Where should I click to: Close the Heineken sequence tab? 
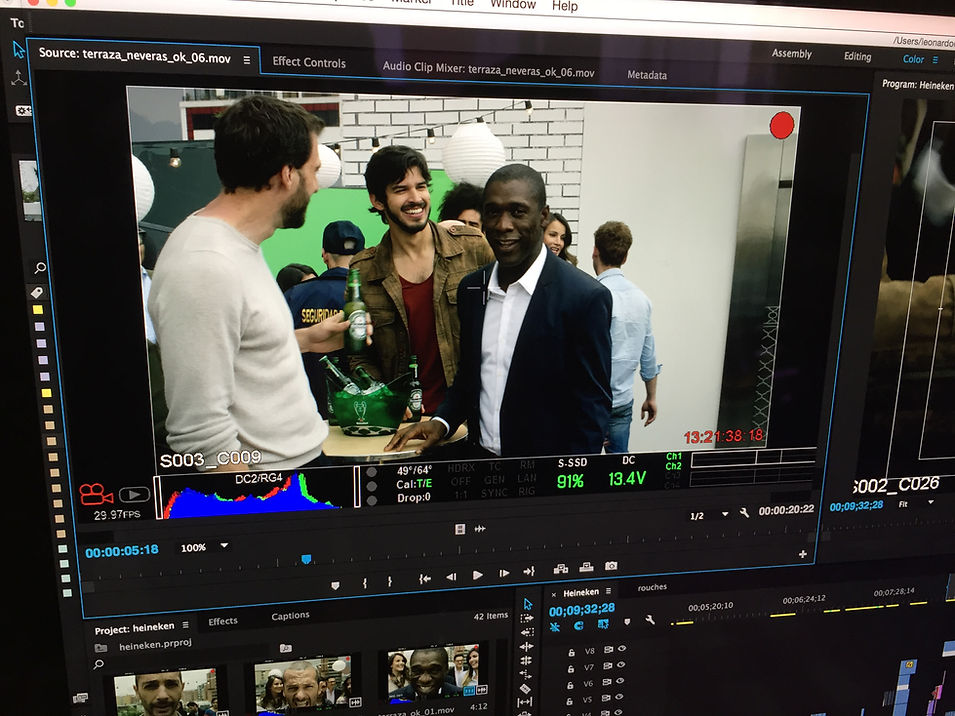tap(554, 594)
